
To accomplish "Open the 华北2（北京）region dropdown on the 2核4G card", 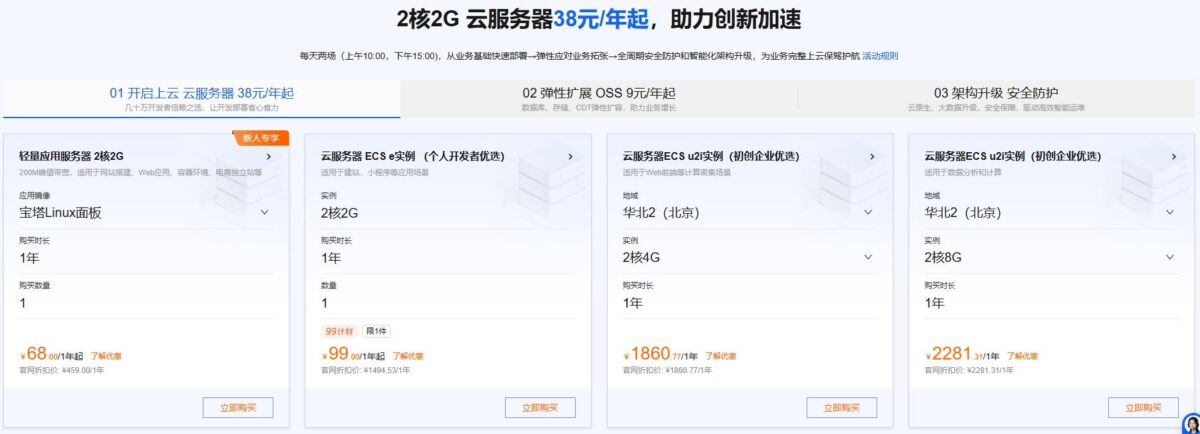I will [868, 212].
